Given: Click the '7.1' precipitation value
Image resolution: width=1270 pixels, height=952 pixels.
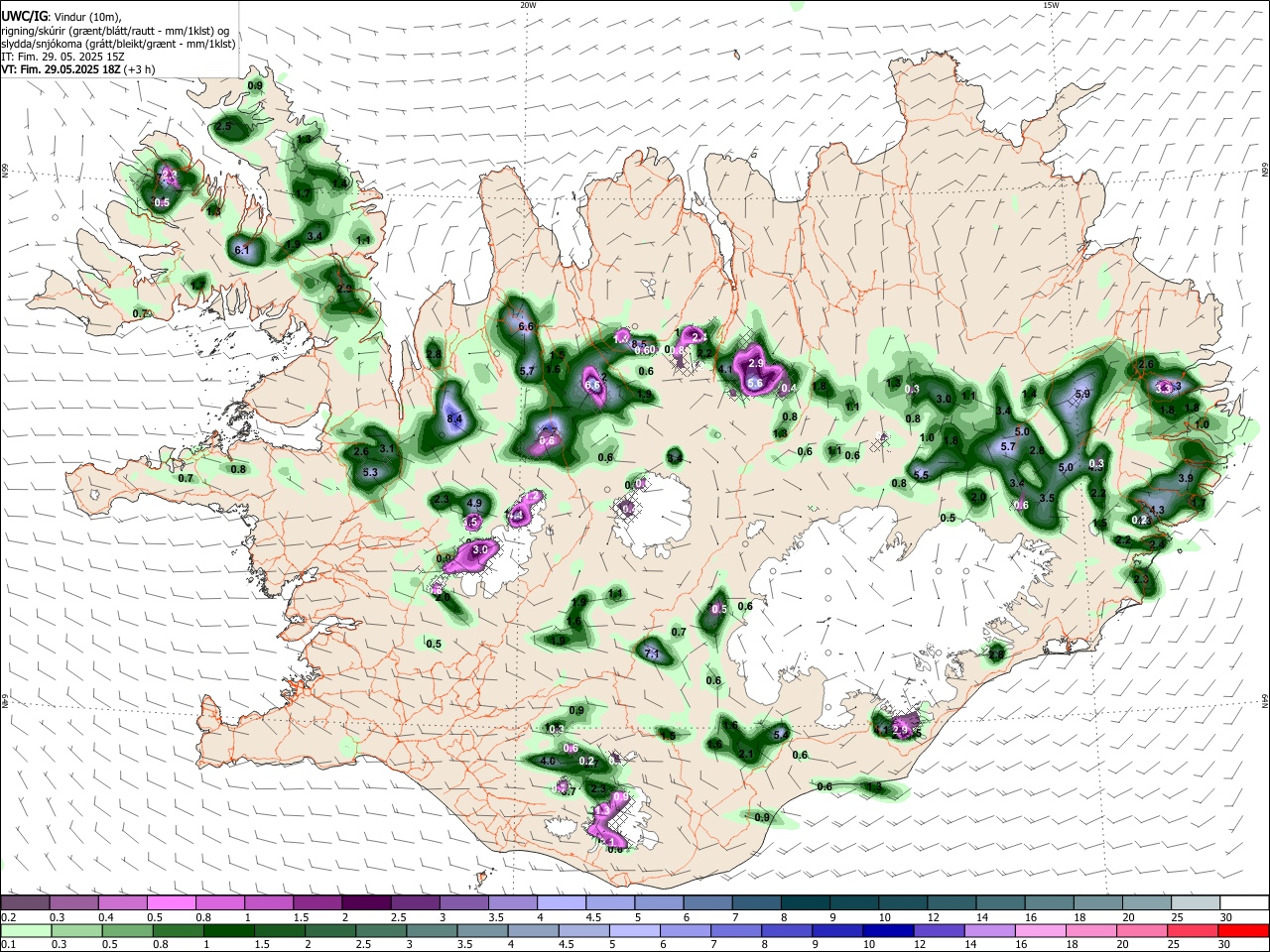Looking at the screenshot, I should point(652,654).
